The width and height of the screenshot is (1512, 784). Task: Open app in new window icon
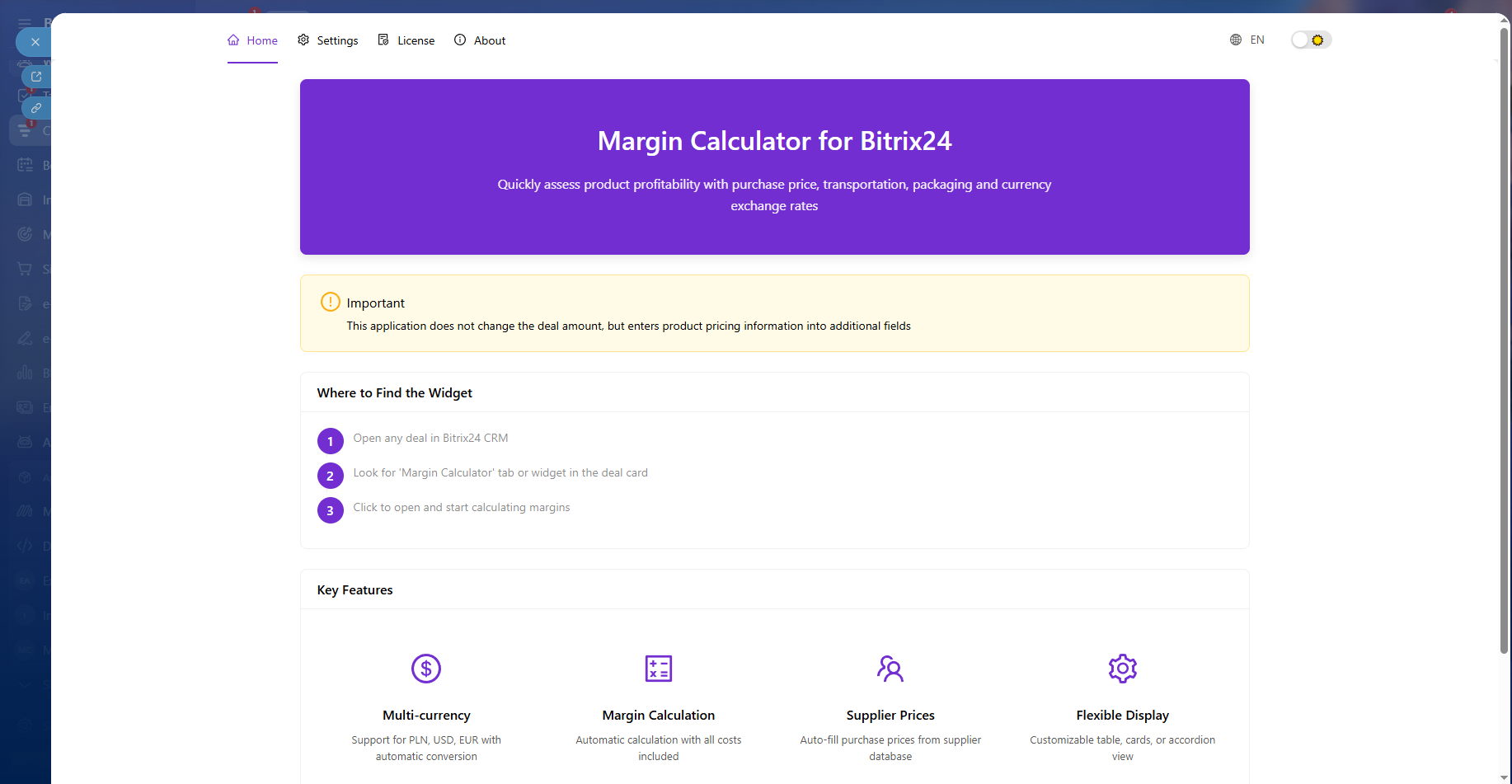click(36, 77)
